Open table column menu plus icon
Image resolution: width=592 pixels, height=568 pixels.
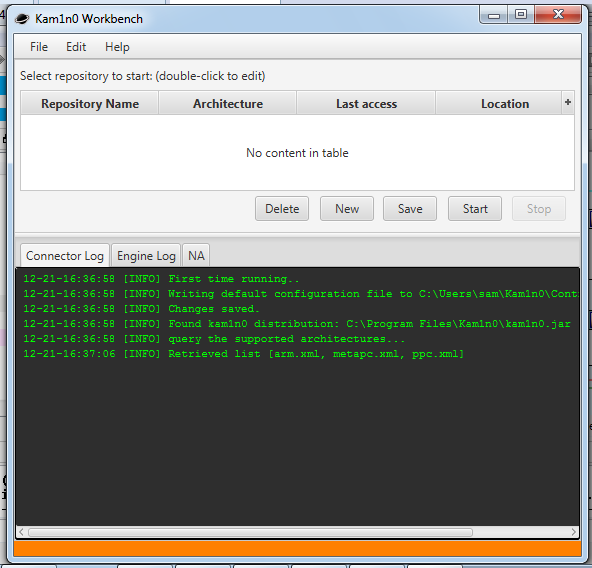click(568, 102)
